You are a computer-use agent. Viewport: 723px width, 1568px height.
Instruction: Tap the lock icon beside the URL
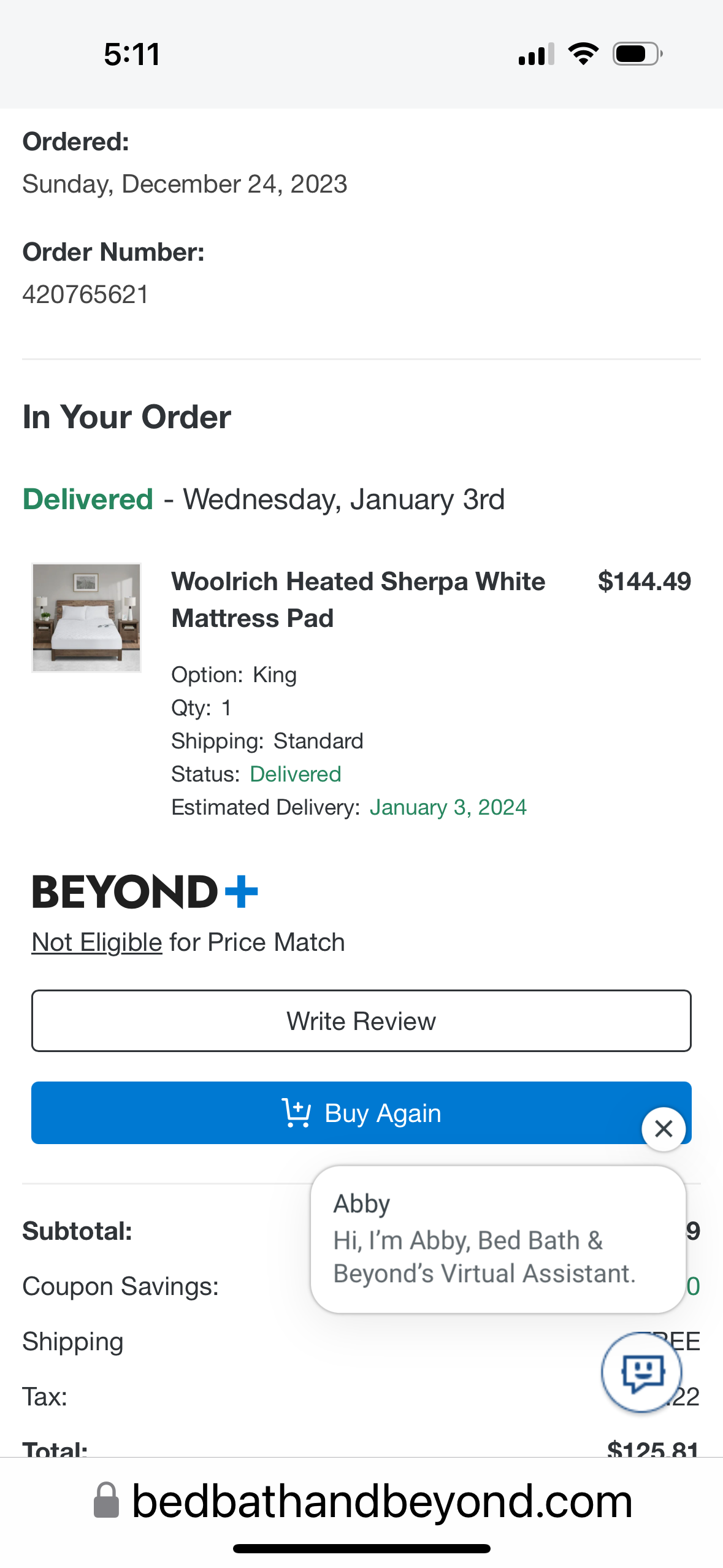[x=106, y=1501]
